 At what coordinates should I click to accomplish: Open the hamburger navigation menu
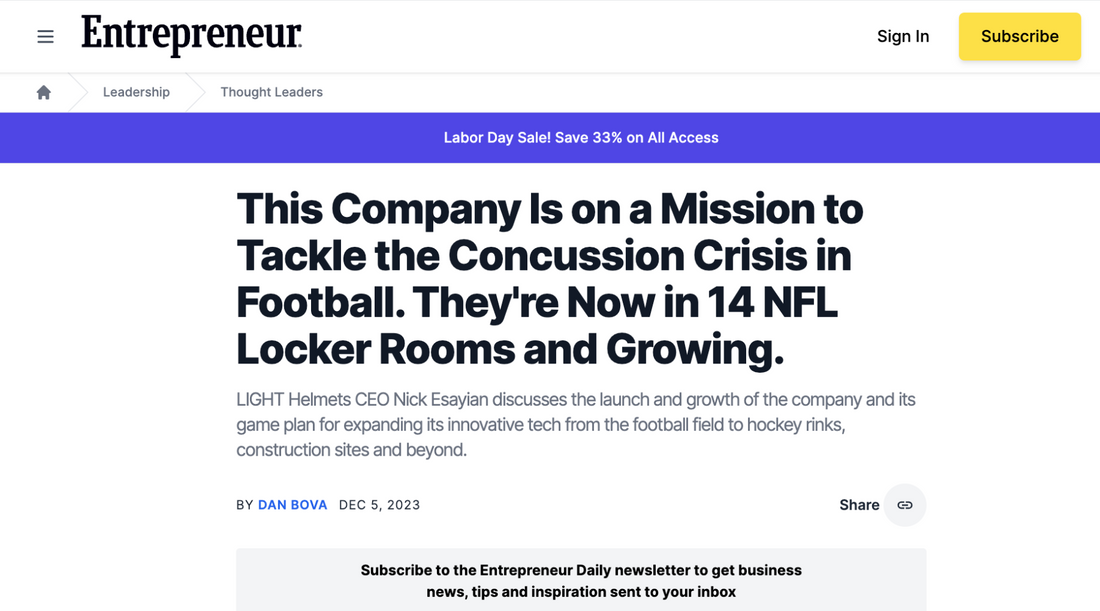click(45, 37)
